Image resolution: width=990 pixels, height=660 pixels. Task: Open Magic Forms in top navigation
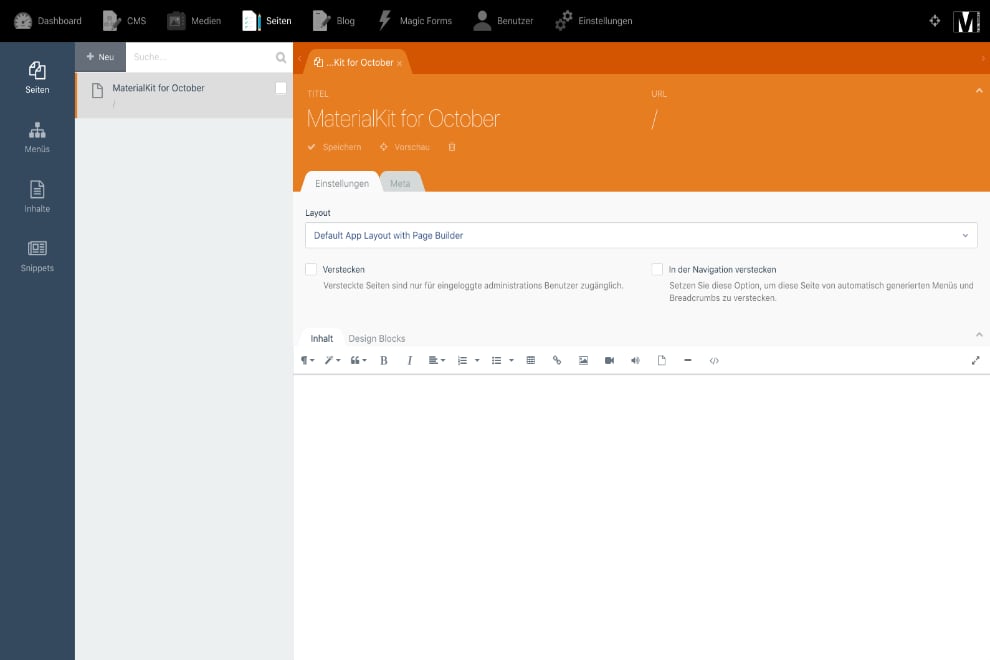415,21
